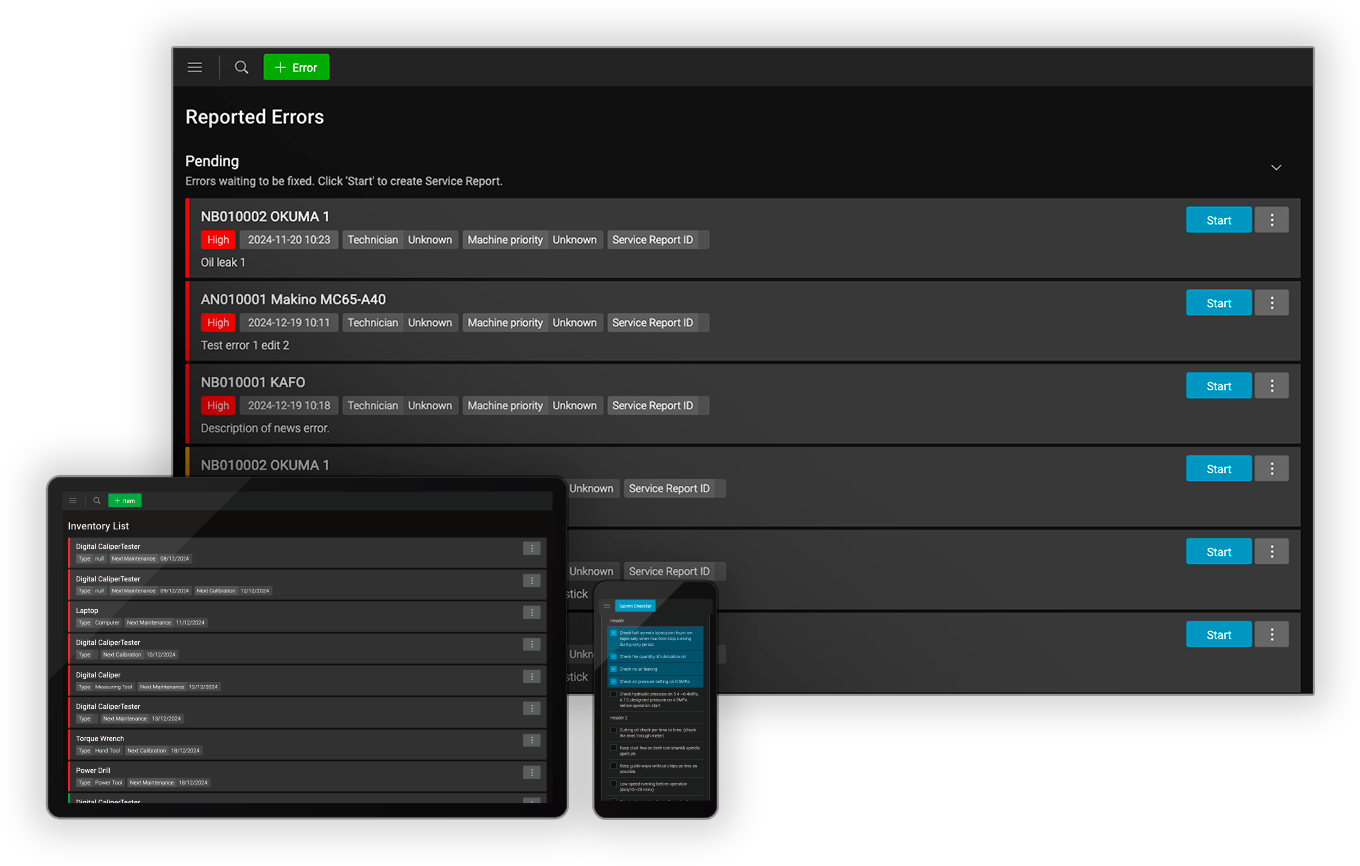
Task: Click the 'Laptop' item name on the tablet
Action: coord(87,611)
